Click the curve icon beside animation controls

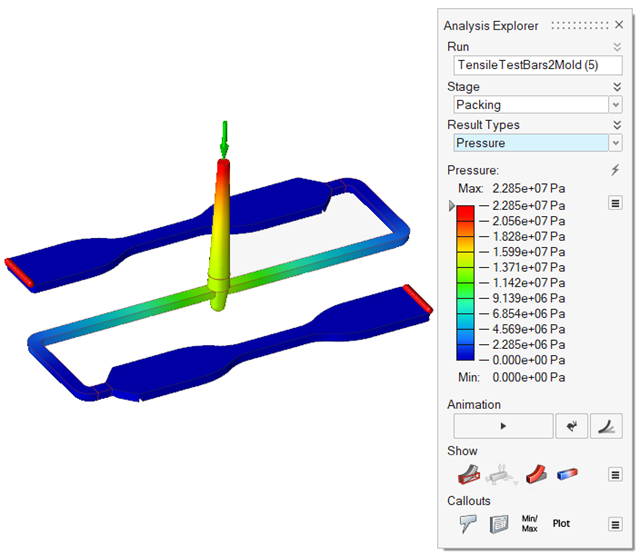tap(606, 426)
